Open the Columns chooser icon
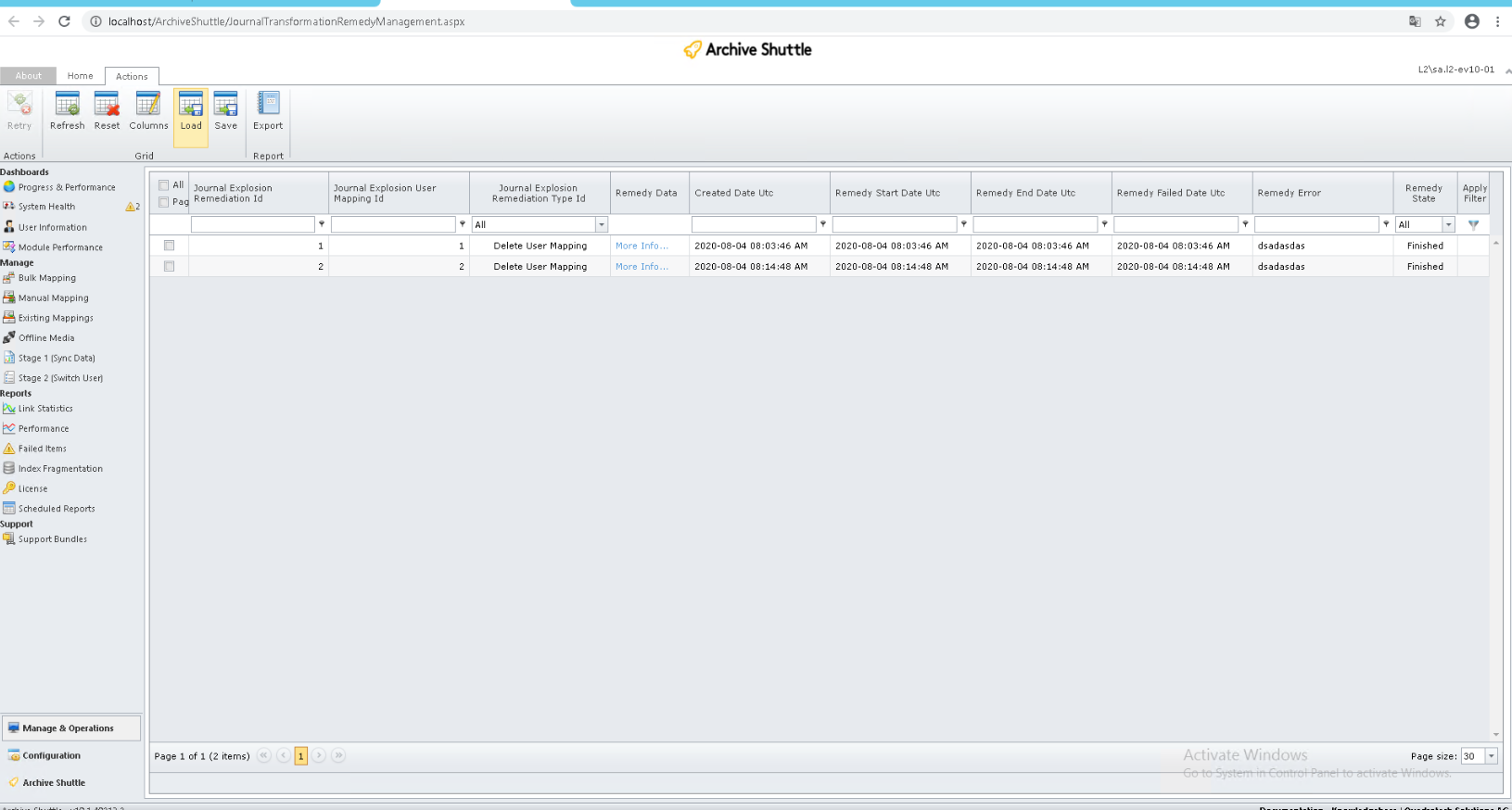Image resolution: width=1512 pixels, height=810 pixels. click(x=148, y=104)
